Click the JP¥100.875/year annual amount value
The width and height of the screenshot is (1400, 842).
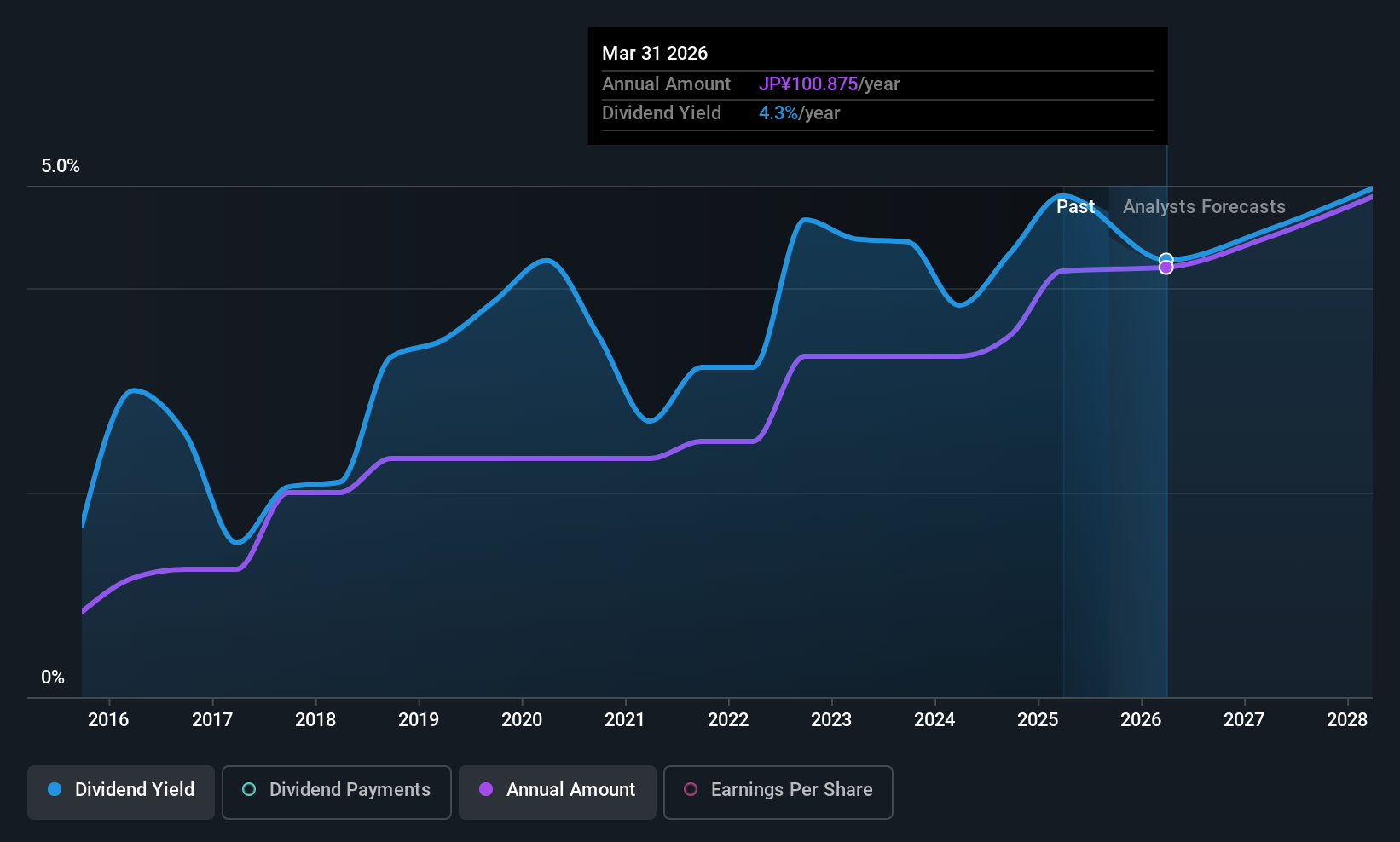[x=808, y=84]
